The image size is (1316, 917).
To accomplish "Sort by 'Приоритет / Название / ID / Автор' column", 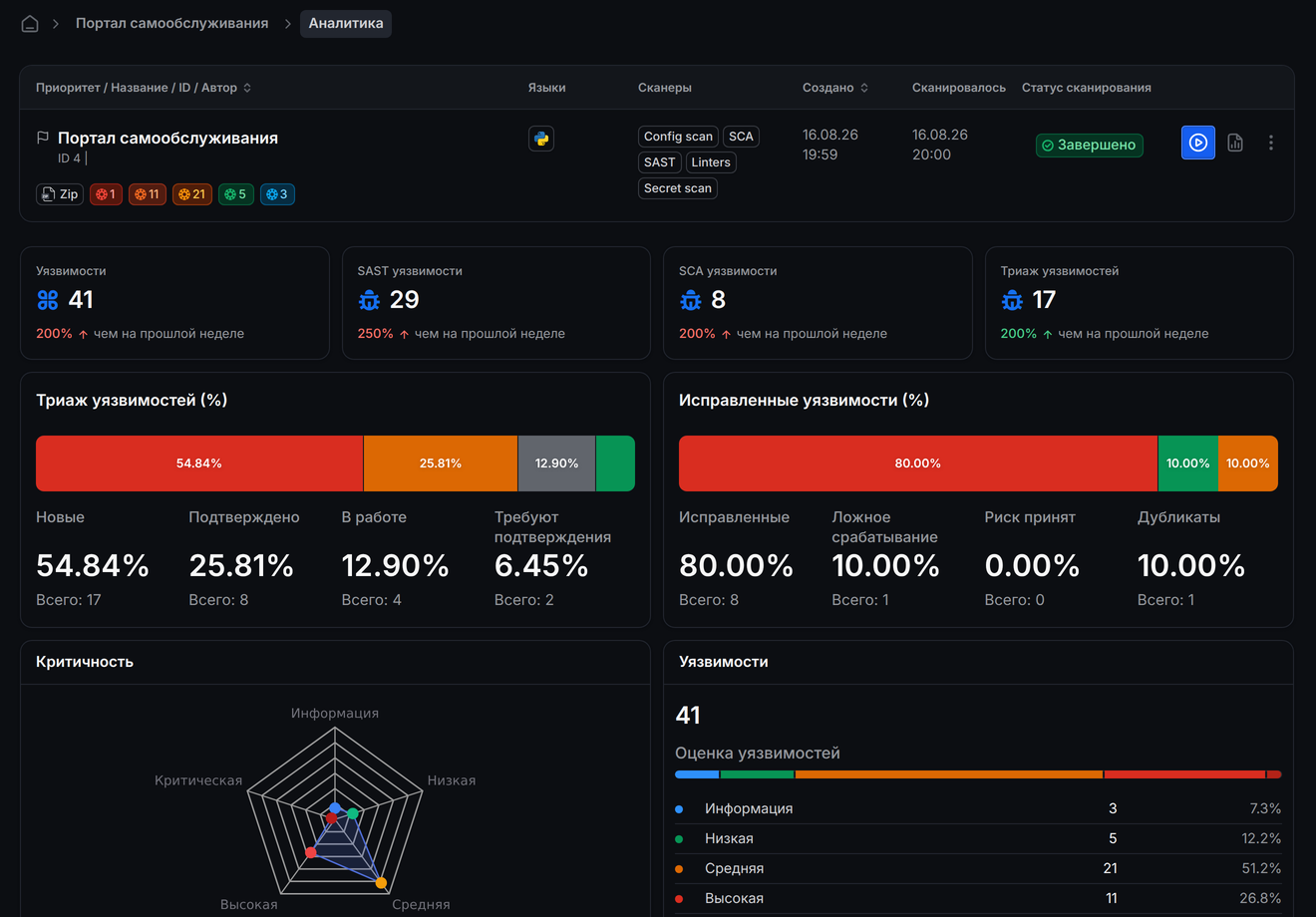I will click(144, 88).
